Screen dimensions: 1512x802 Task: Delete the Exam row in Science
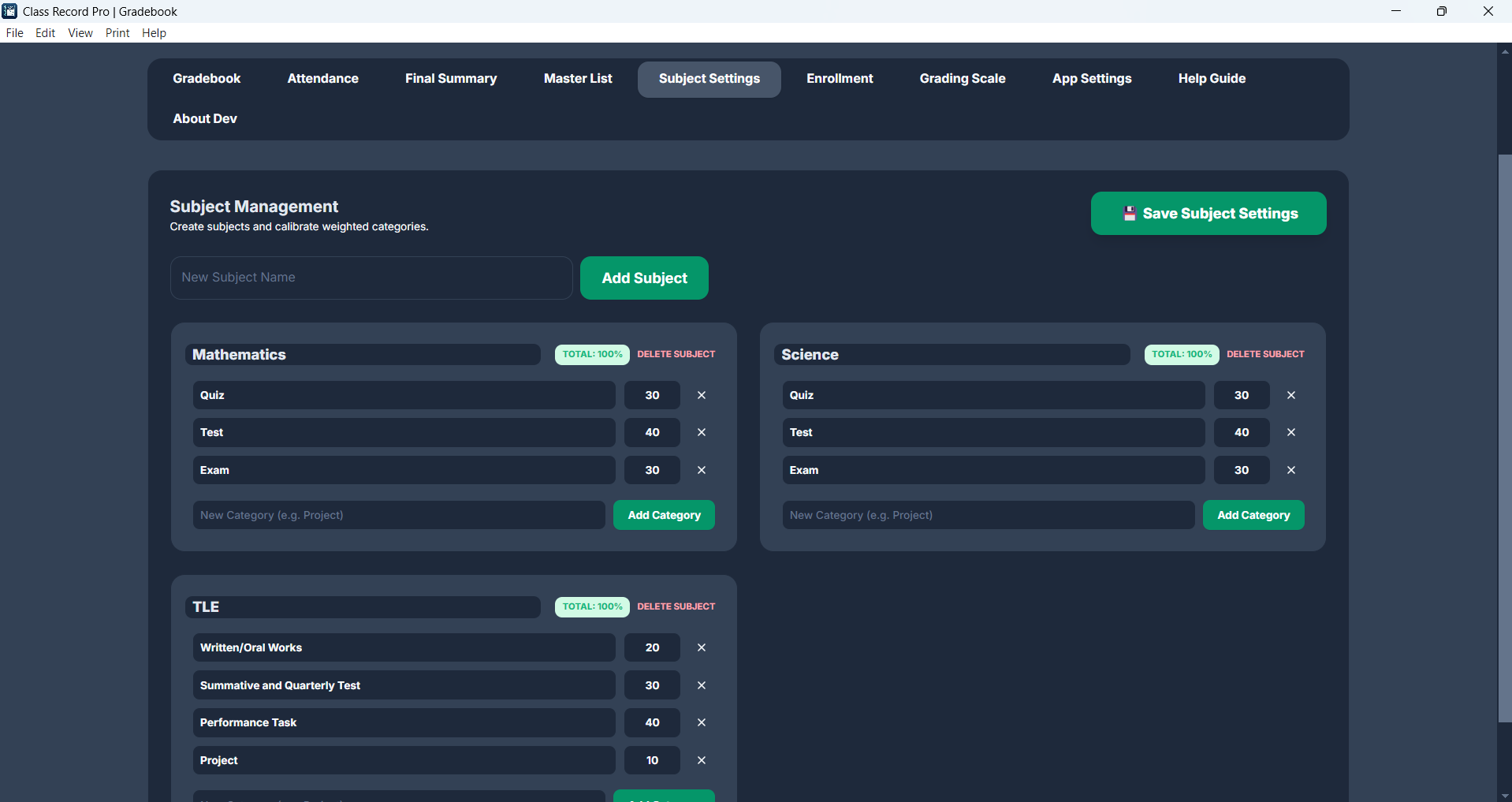coord(1290,470)
